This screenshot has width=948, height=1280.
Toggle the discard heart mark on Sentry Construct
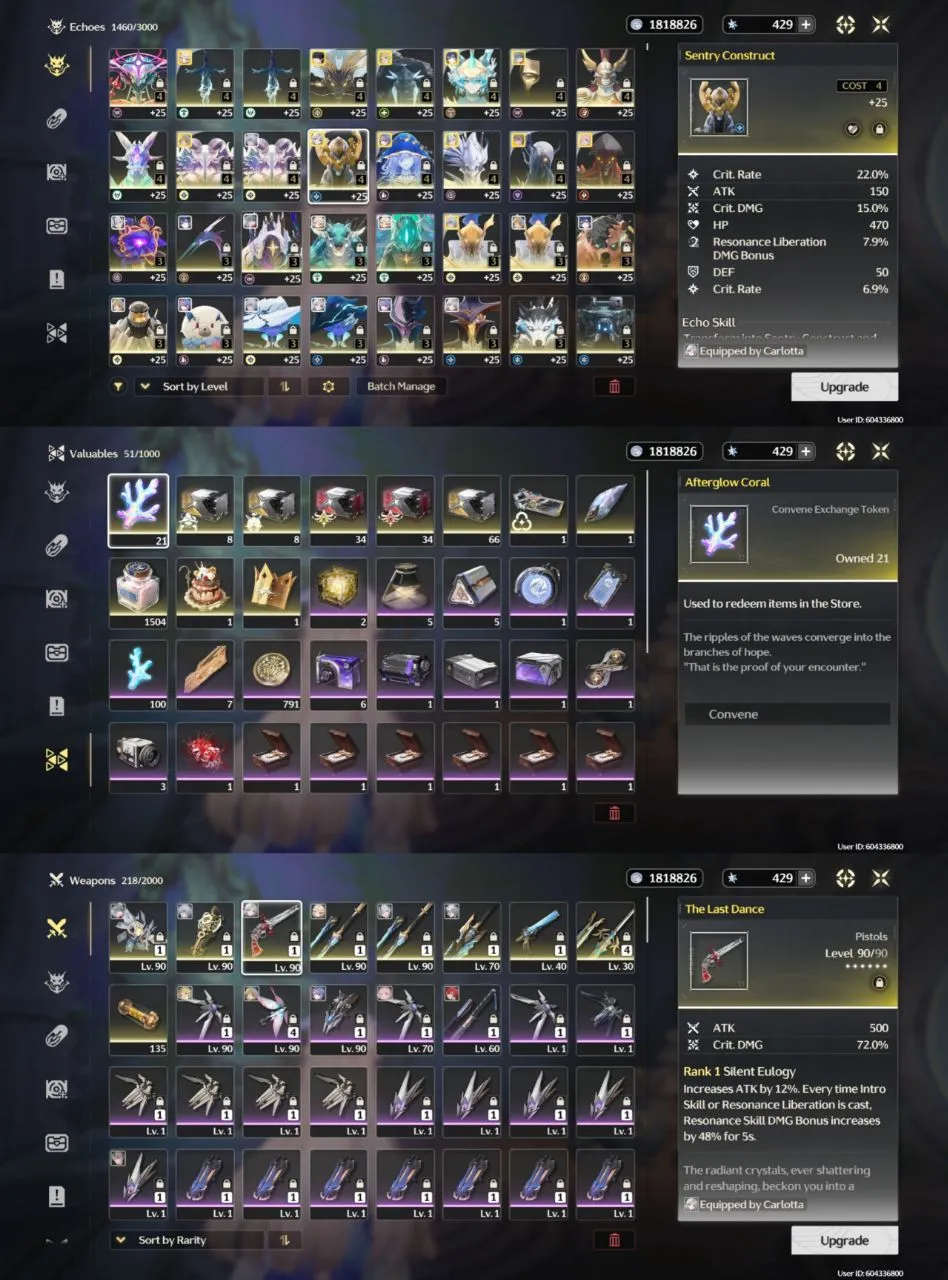tap(852, 129)
